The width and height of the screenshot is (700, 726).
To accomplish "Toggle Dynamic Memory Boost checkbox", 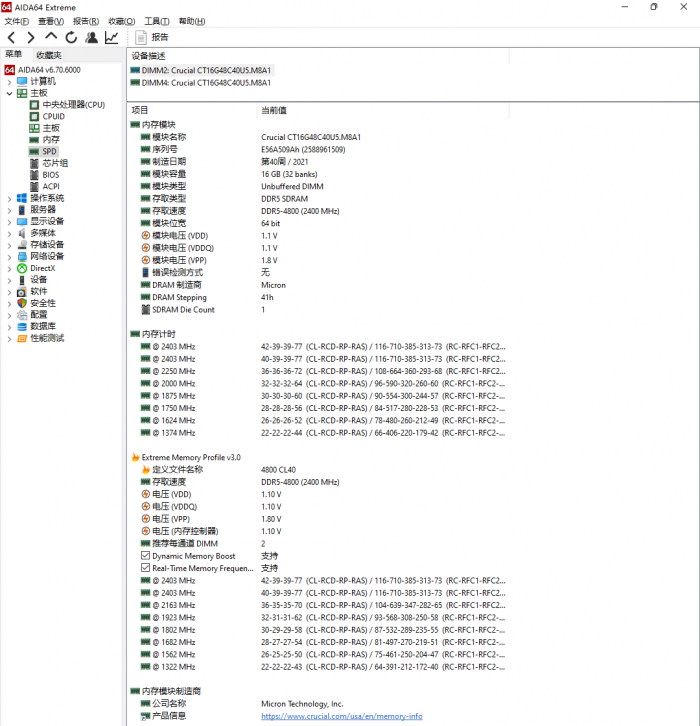I will click(145, 556).
